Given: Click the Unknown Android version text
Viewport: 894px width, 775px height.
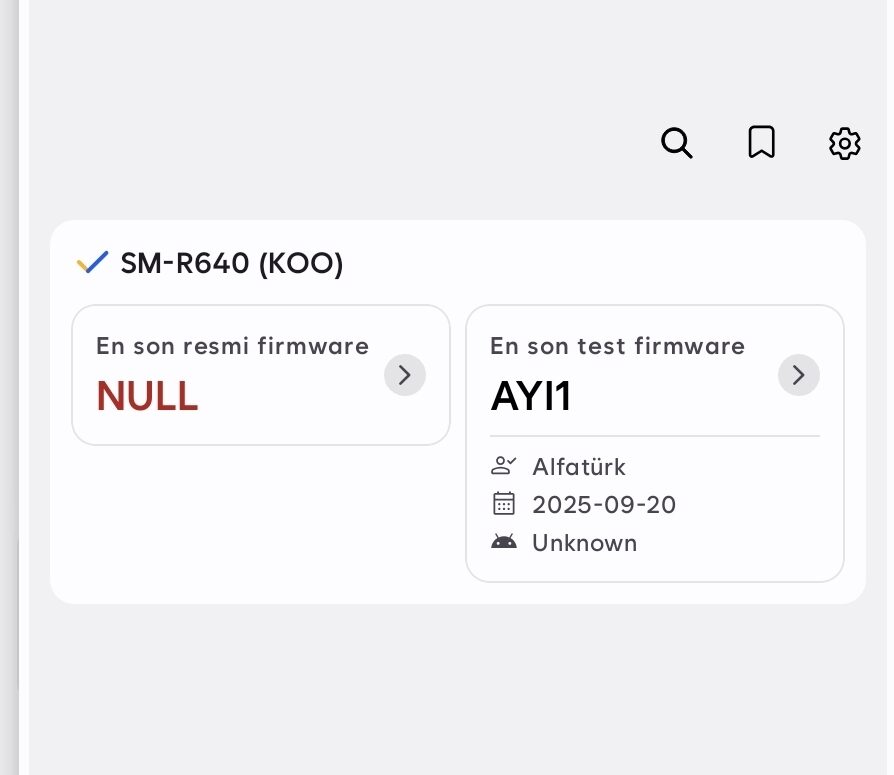Looking at the screenshot, I should [x=584, y=543].
